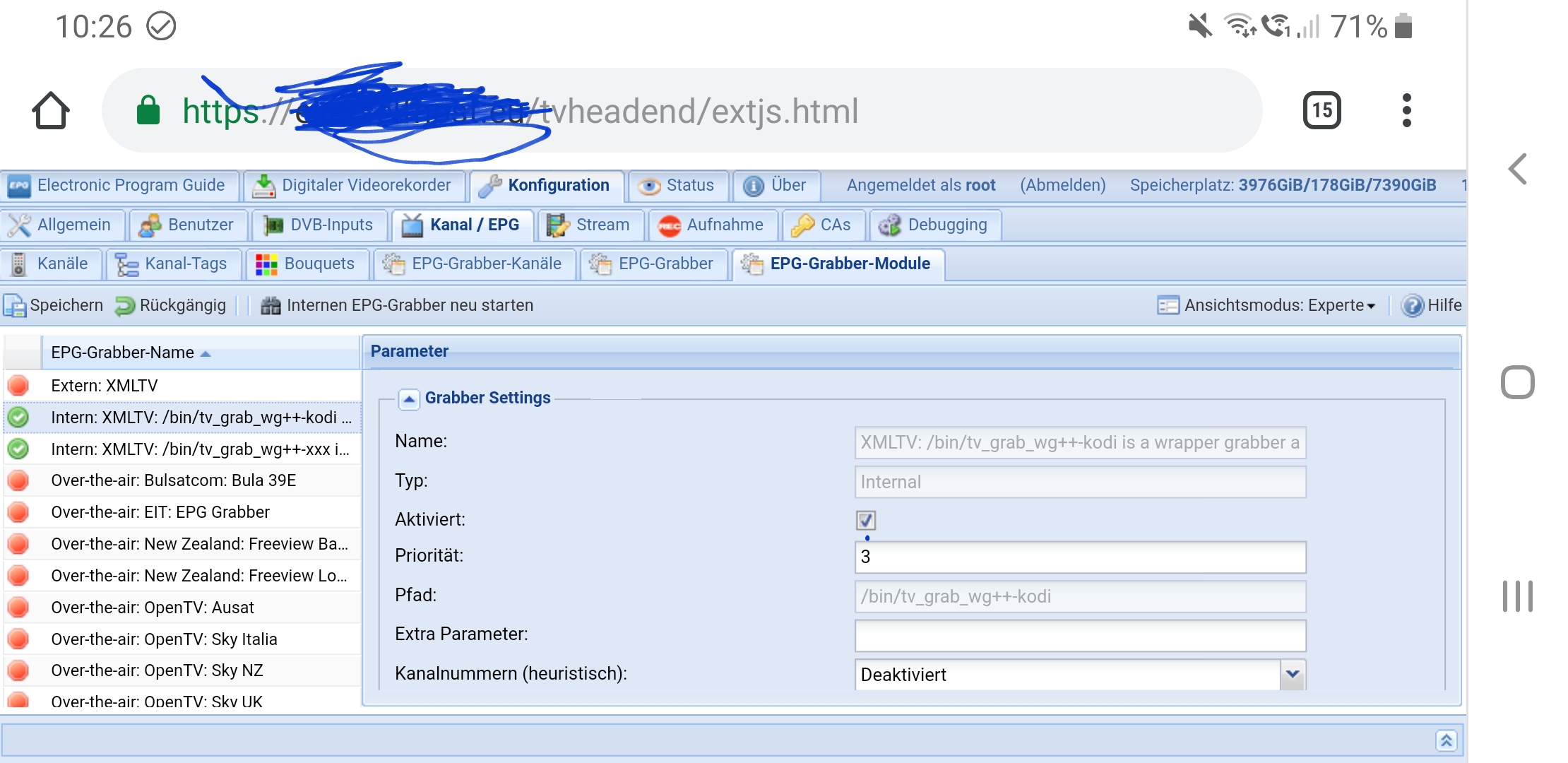Select Over-the-air: OpenTV: Ausat row
This screenshot has width=1568, height=763.
(x=182, y=608)
